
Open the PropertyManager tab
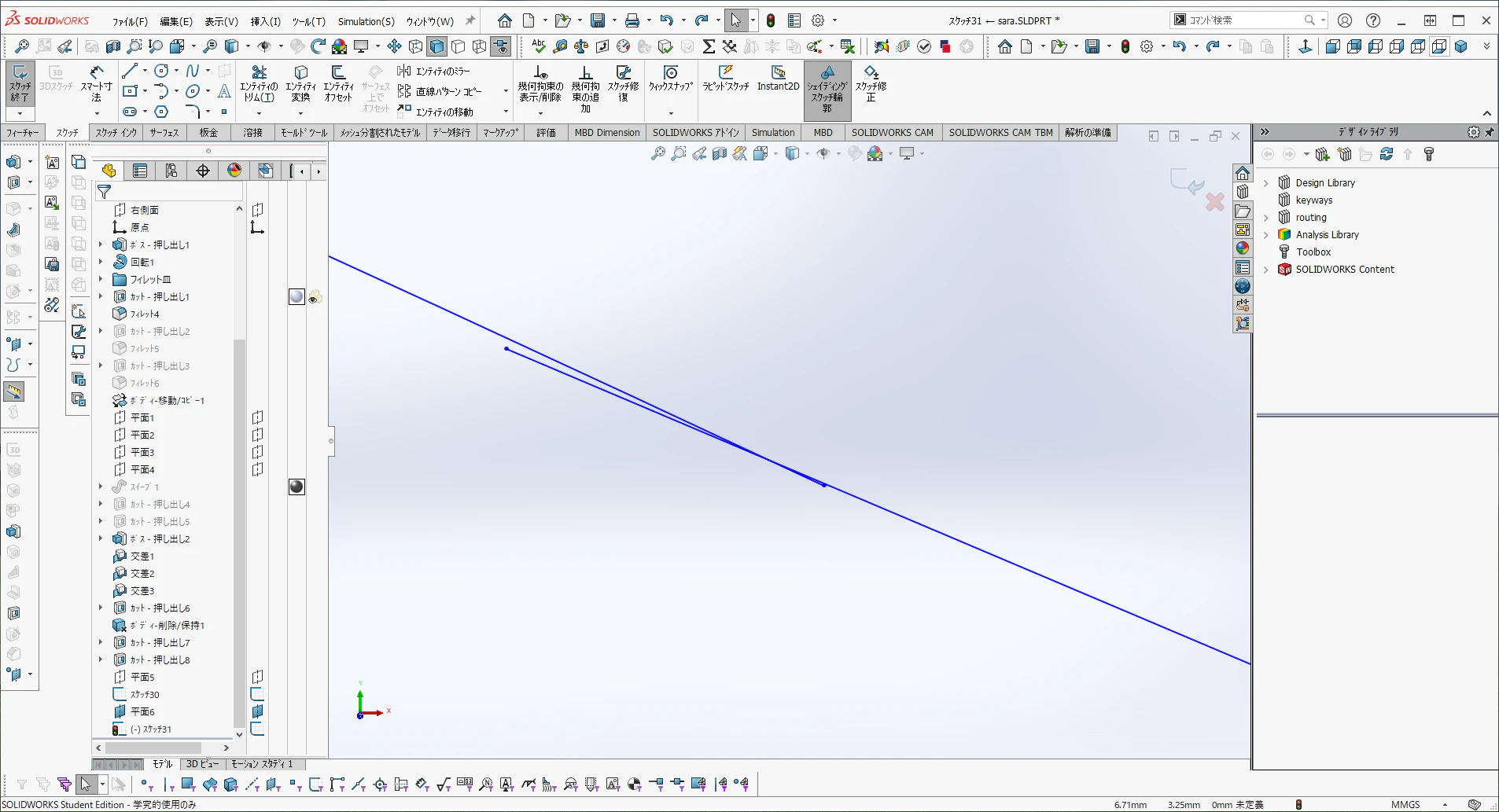click(x=140, y=171)
